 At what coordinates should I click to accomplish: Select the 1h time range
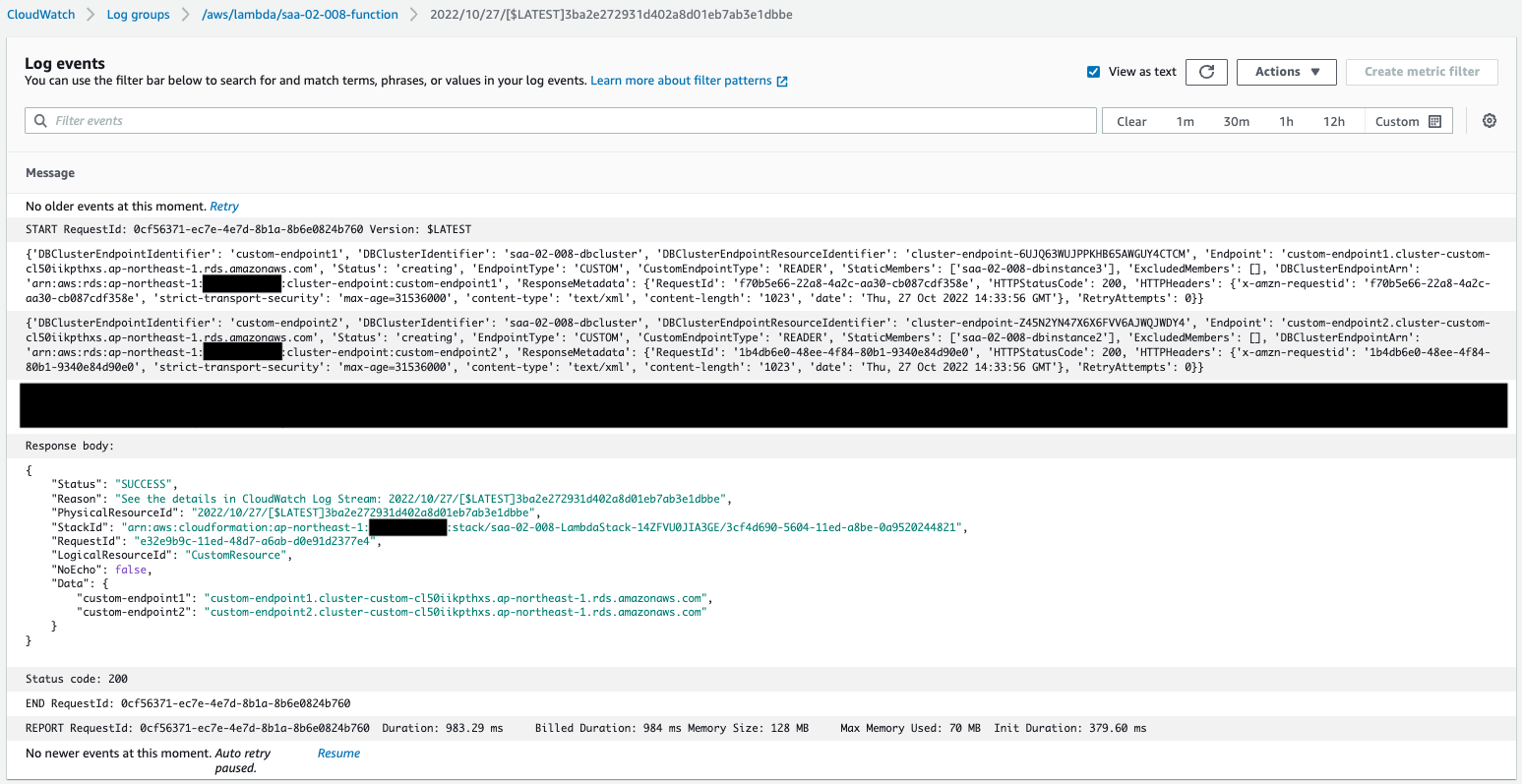point(1284,120)
